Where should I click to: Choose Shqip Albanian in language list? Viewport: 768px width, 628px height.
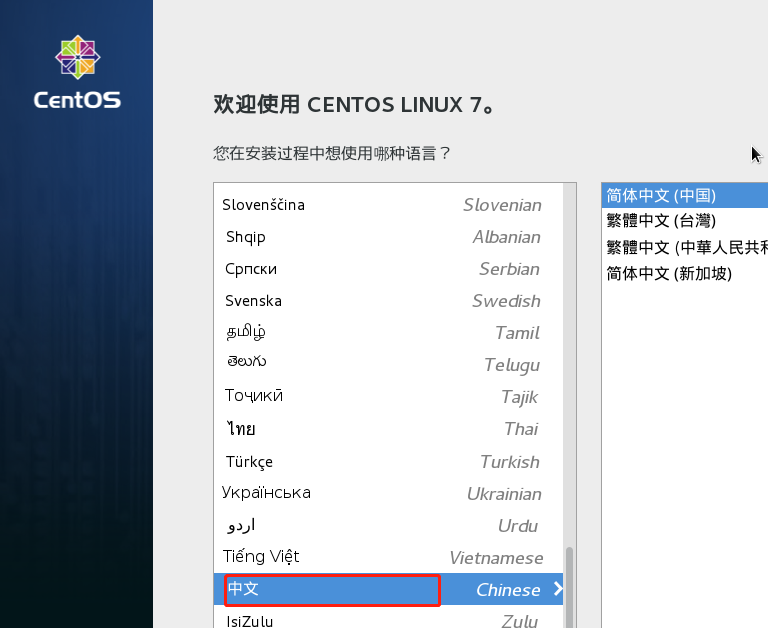tap(388, 237)
